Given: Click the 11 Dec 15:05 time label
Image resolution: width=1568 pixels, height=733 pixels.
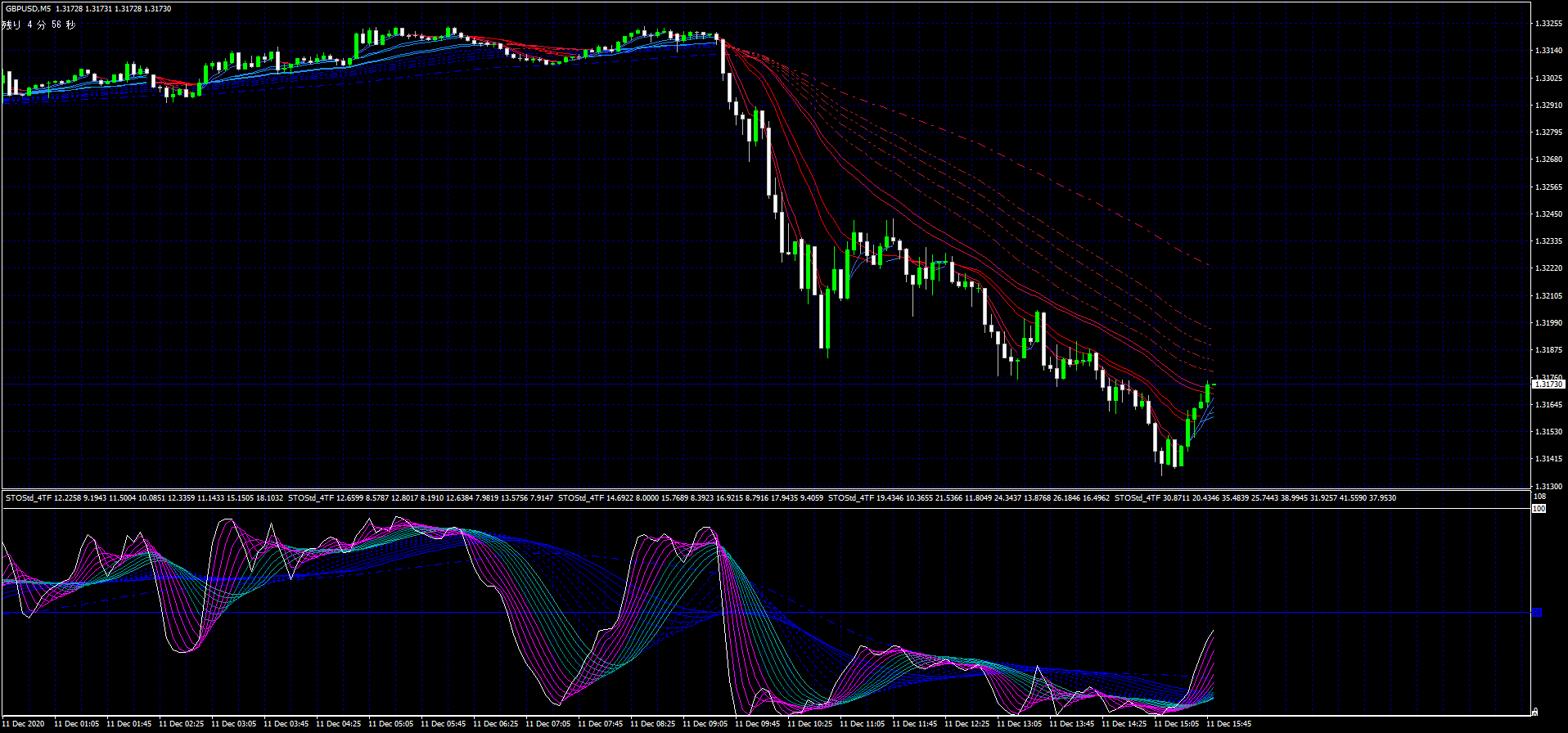Looking at the screenshot, I should (x=1176, y=724).
